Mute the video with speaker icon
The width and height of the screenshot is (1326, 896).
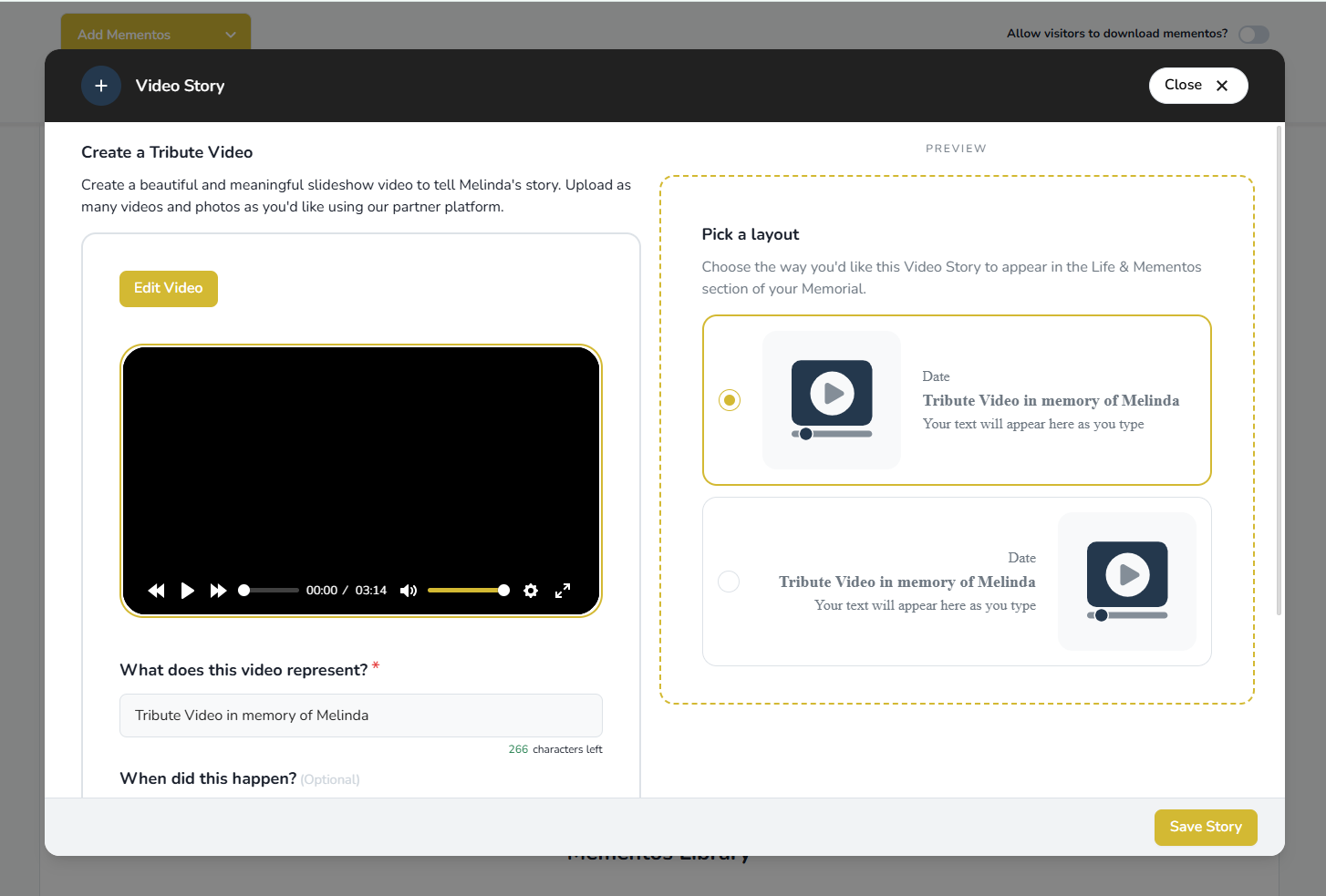point(409,591)
